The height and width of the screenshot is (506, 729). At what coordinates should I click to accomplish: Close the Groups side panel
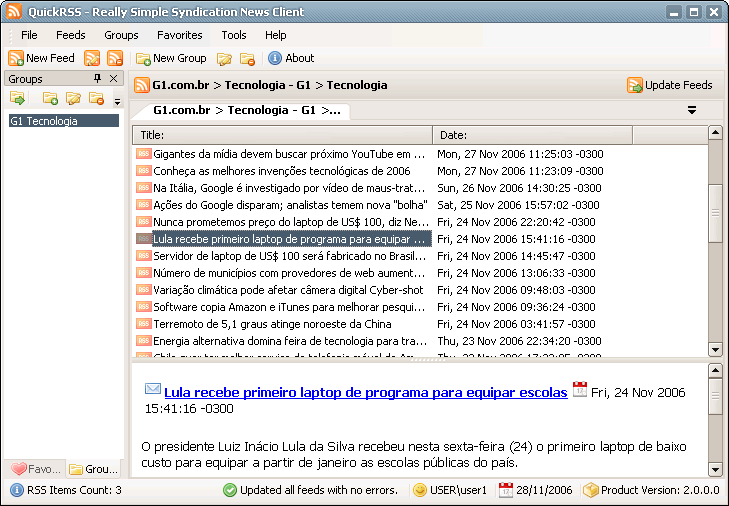coord(113,79)
